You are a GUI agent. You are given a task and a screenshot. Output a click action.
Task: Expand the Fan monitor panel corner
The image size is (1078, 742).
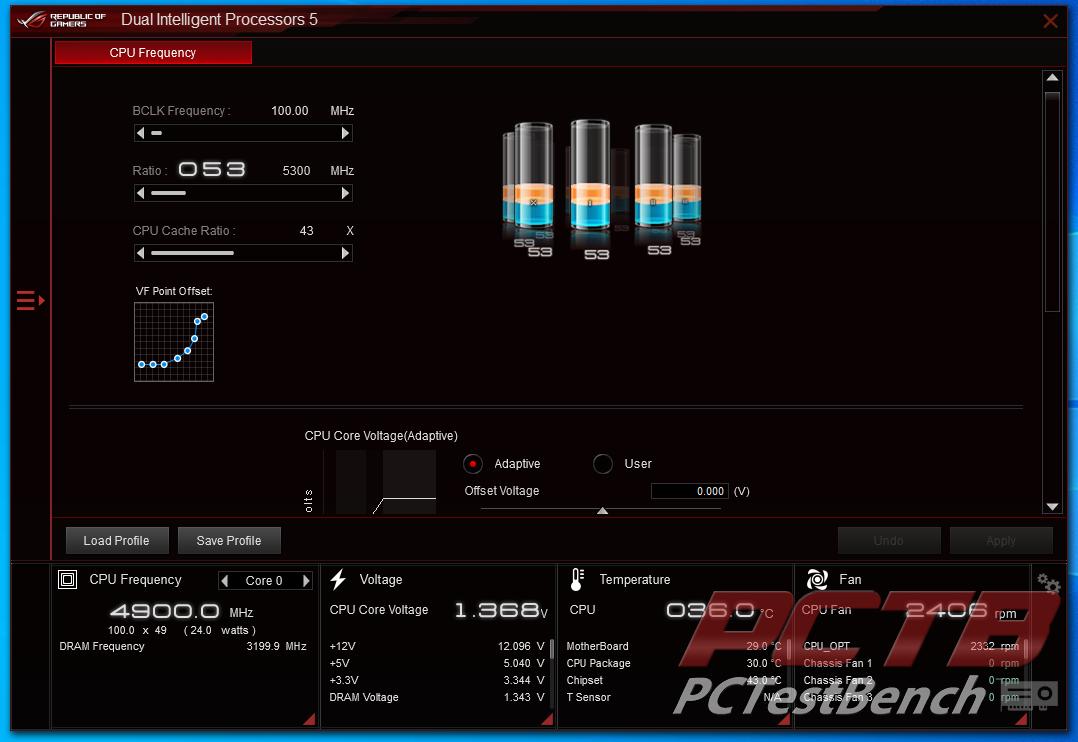pyautogui.click(x=1021, y=719)
